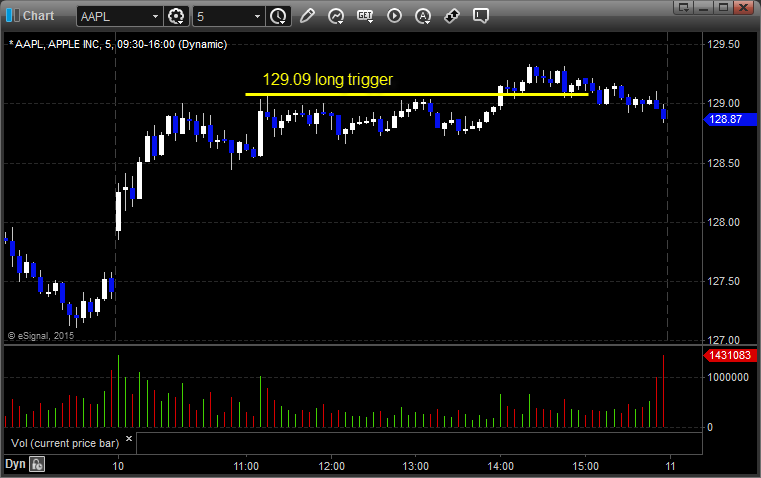Click the 129.50 price axis label
The height and width of the screenshot is (478, 761).
(724, 45)
